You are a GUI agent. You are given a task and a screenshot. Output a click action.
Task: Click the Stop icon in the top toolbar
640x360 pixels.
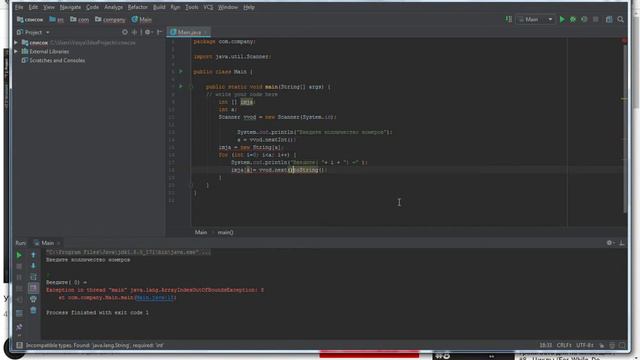coord(596,19)
